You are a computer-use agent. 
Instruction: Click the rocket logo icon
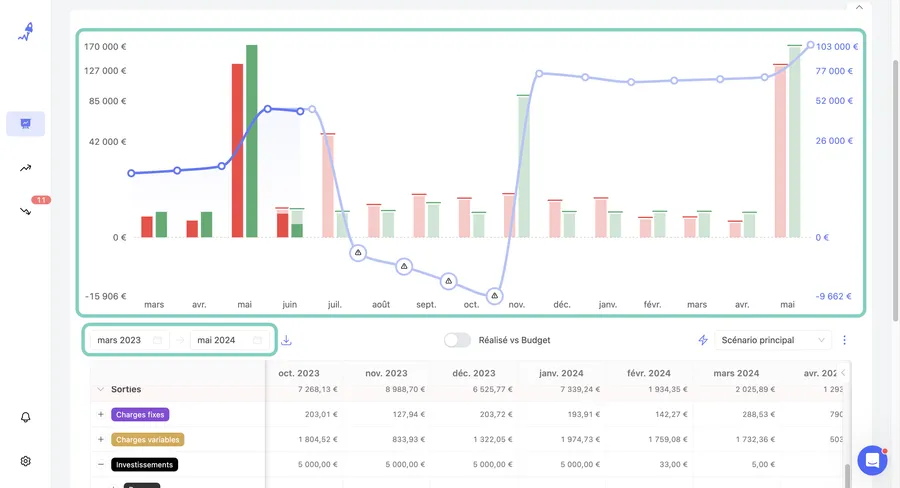(x=25, y=32)
